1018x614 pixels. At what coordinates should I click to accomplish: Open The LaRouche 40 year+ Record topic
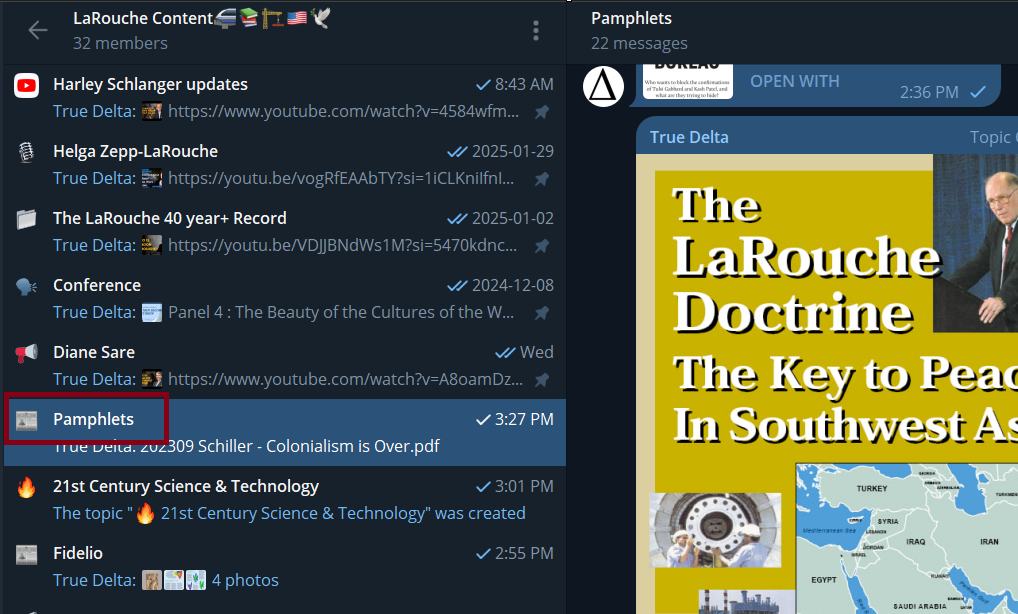(285, 232)
